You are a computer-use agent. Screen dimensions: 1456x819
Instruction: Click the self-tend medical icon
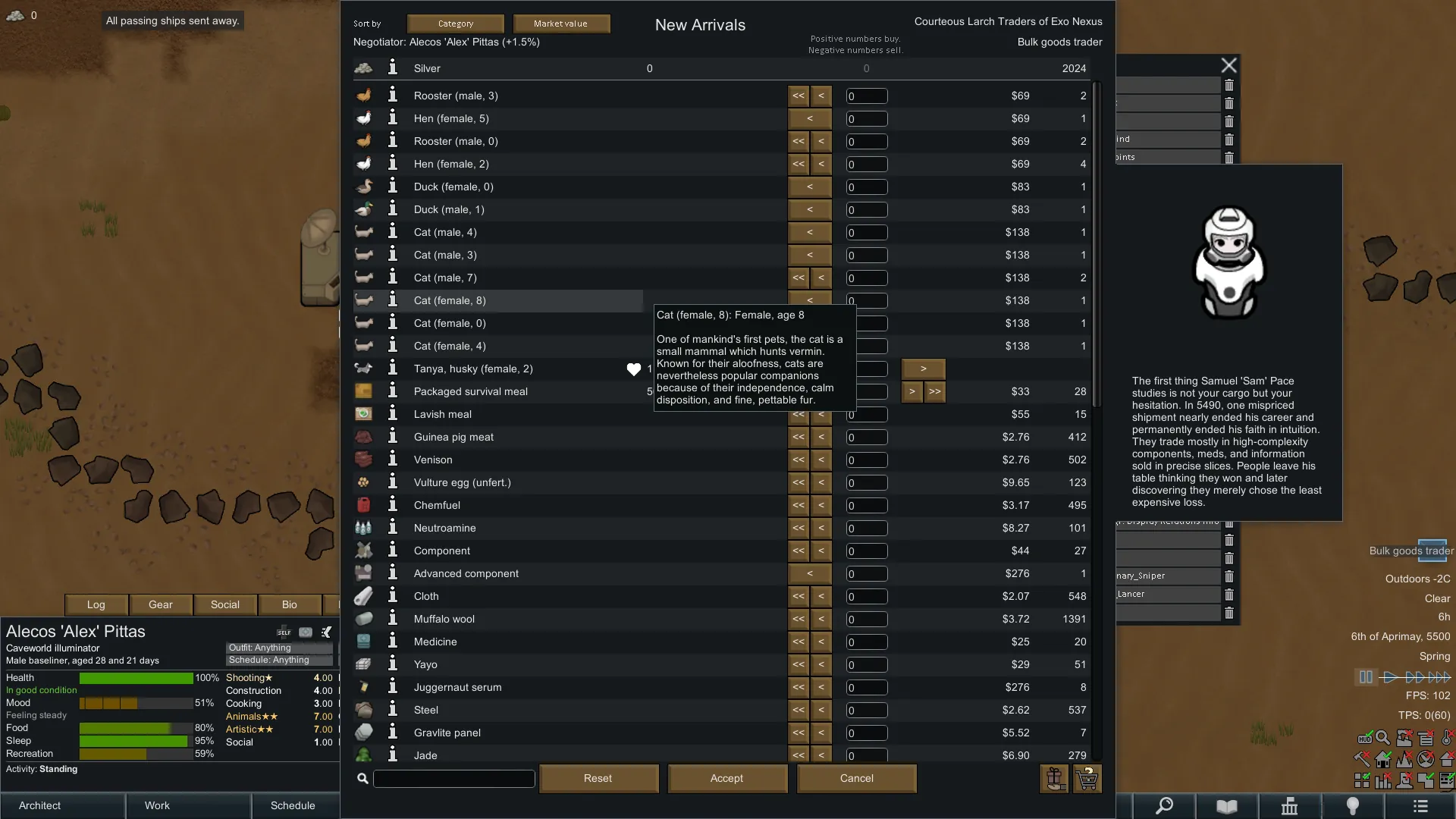click(284, 632)
